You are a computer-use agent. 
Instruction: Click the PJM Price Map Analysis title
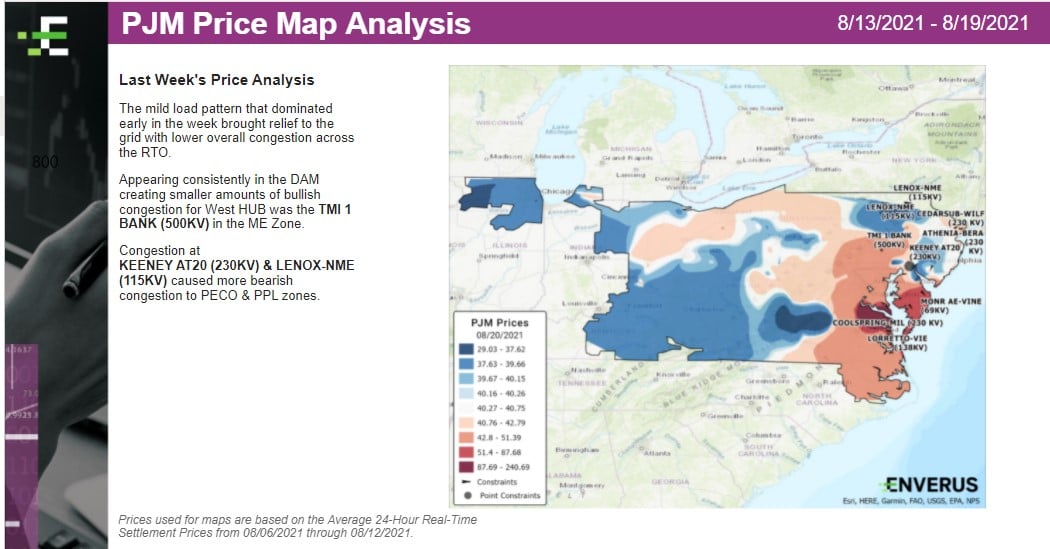296,23
